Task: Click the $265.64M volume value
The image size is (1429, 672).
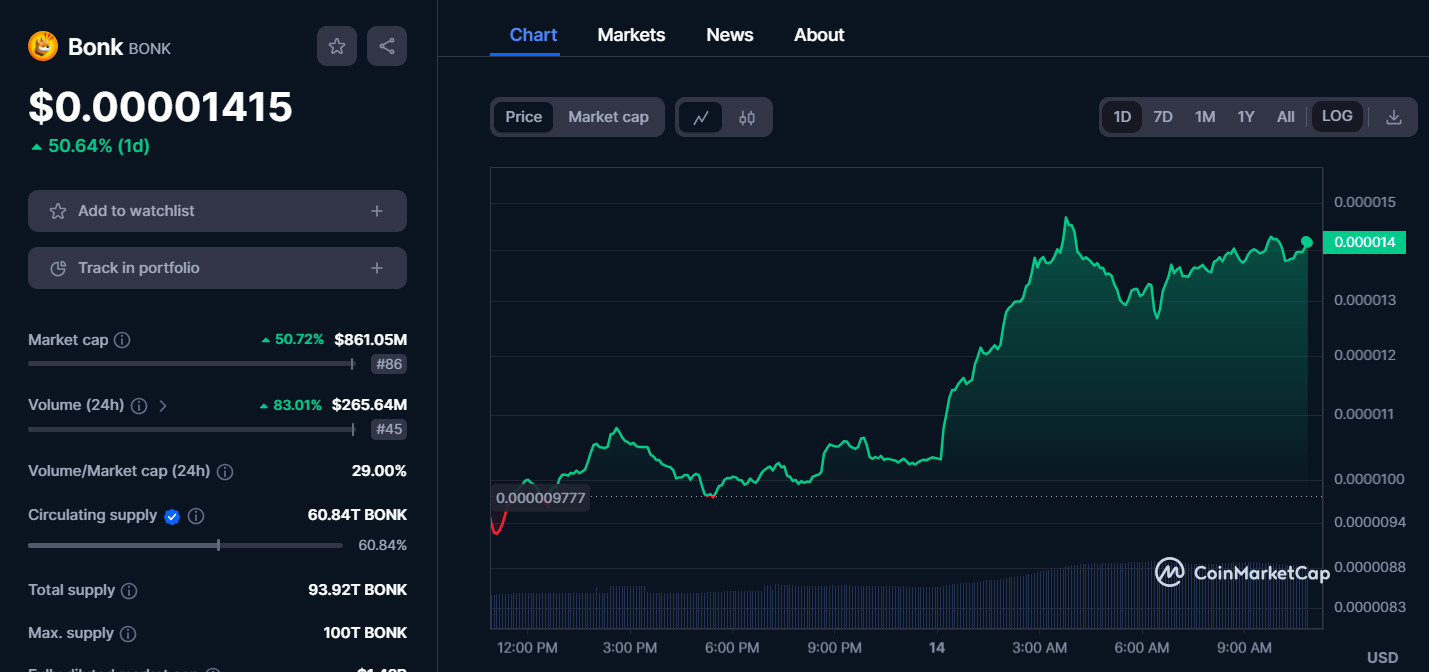Action: coord(370,405)
